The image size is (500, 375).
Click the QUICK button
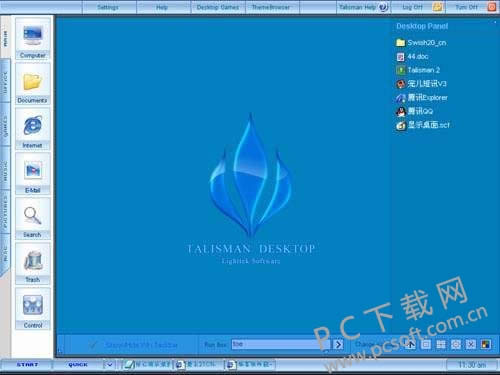click(x=78, y=365)
